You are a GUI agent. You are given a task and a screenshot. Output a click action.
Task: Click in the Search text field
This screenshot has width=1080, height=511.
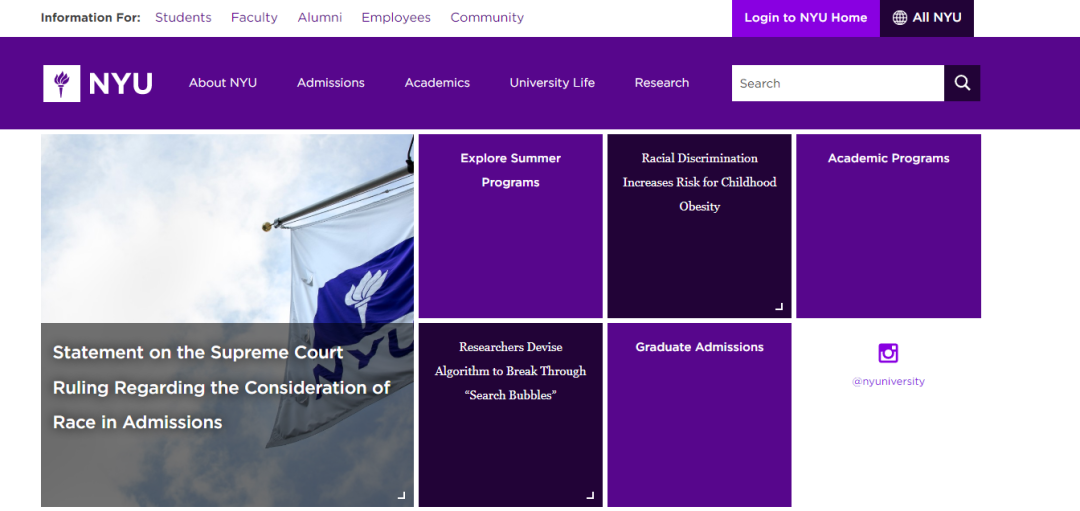coord(838,83)
